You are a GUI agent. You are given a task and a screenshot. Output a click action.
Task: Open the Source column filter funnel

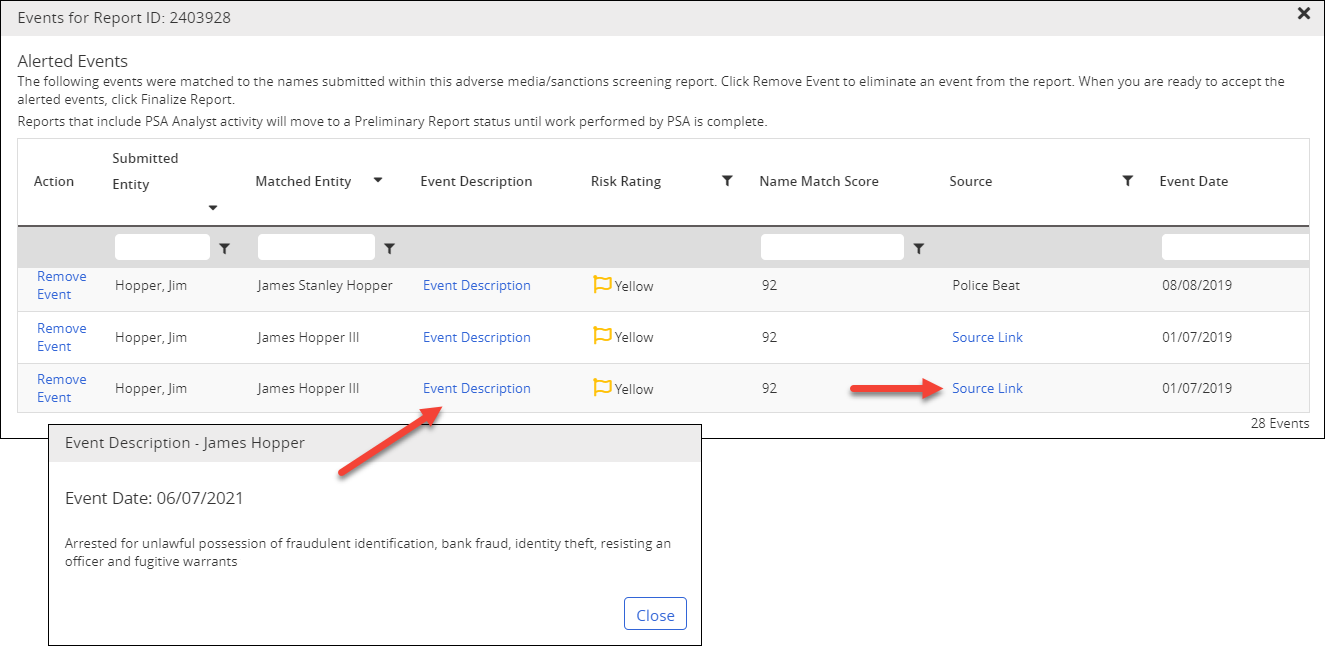coord(1128,181)
